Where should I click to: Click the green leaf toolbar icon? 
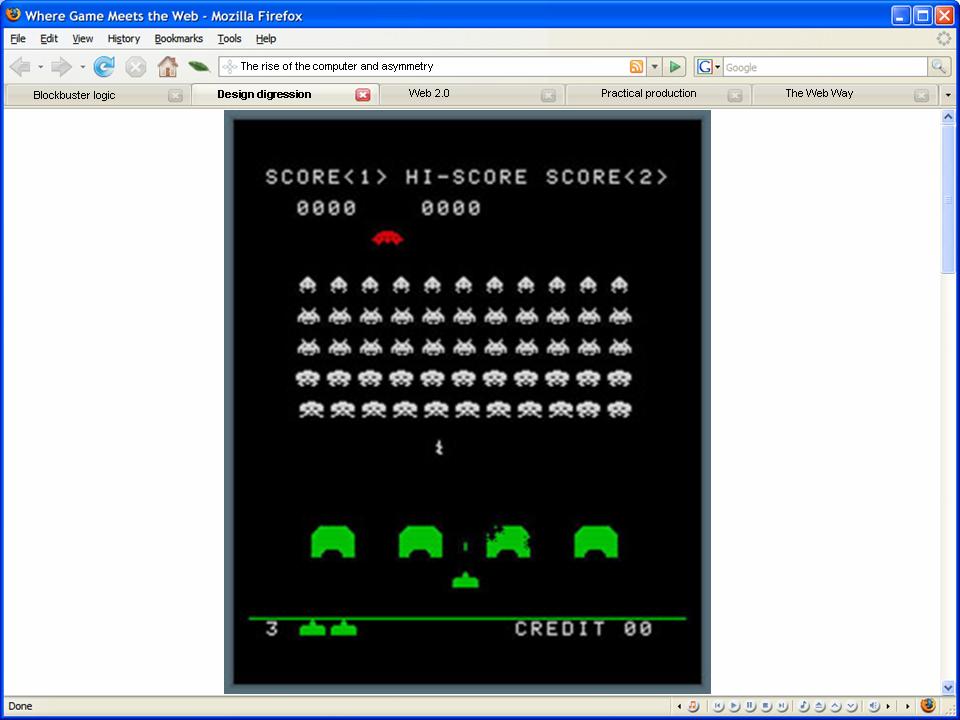coord(199,66)
